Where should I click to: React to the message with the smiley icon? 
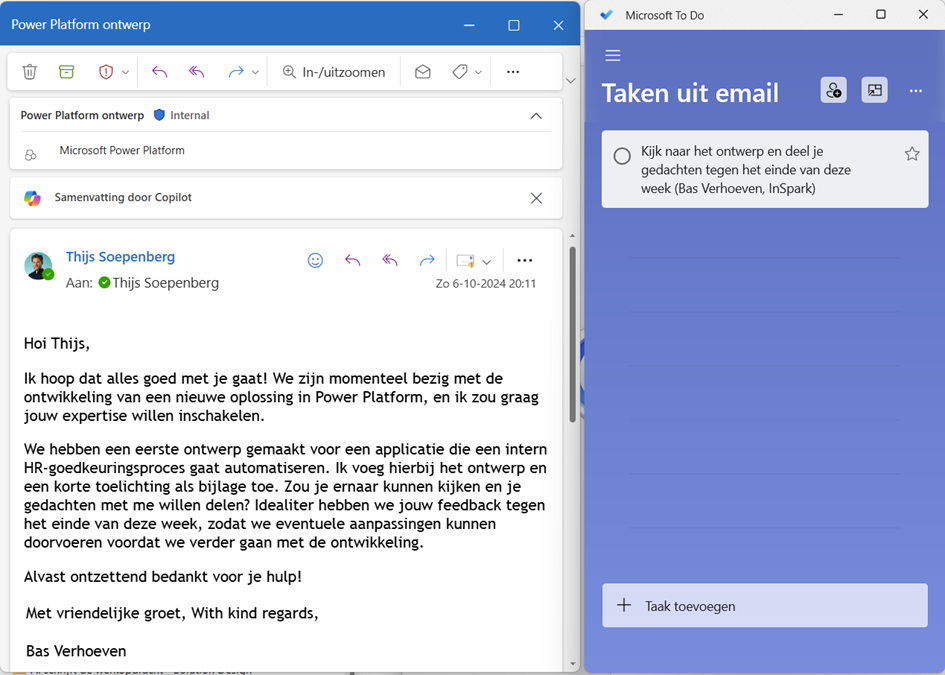[315, 260]
